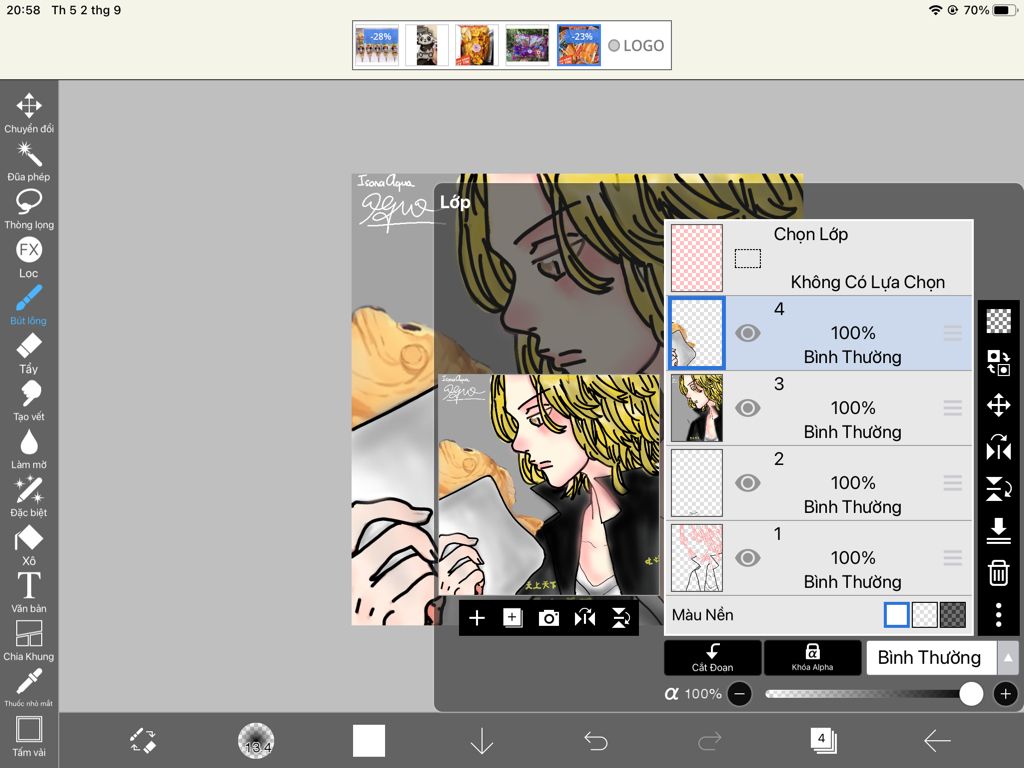The height and width of the screenshot is (768, 1024).
Task: Select the Xô bucket fill tool
Action: coord(29,545)
